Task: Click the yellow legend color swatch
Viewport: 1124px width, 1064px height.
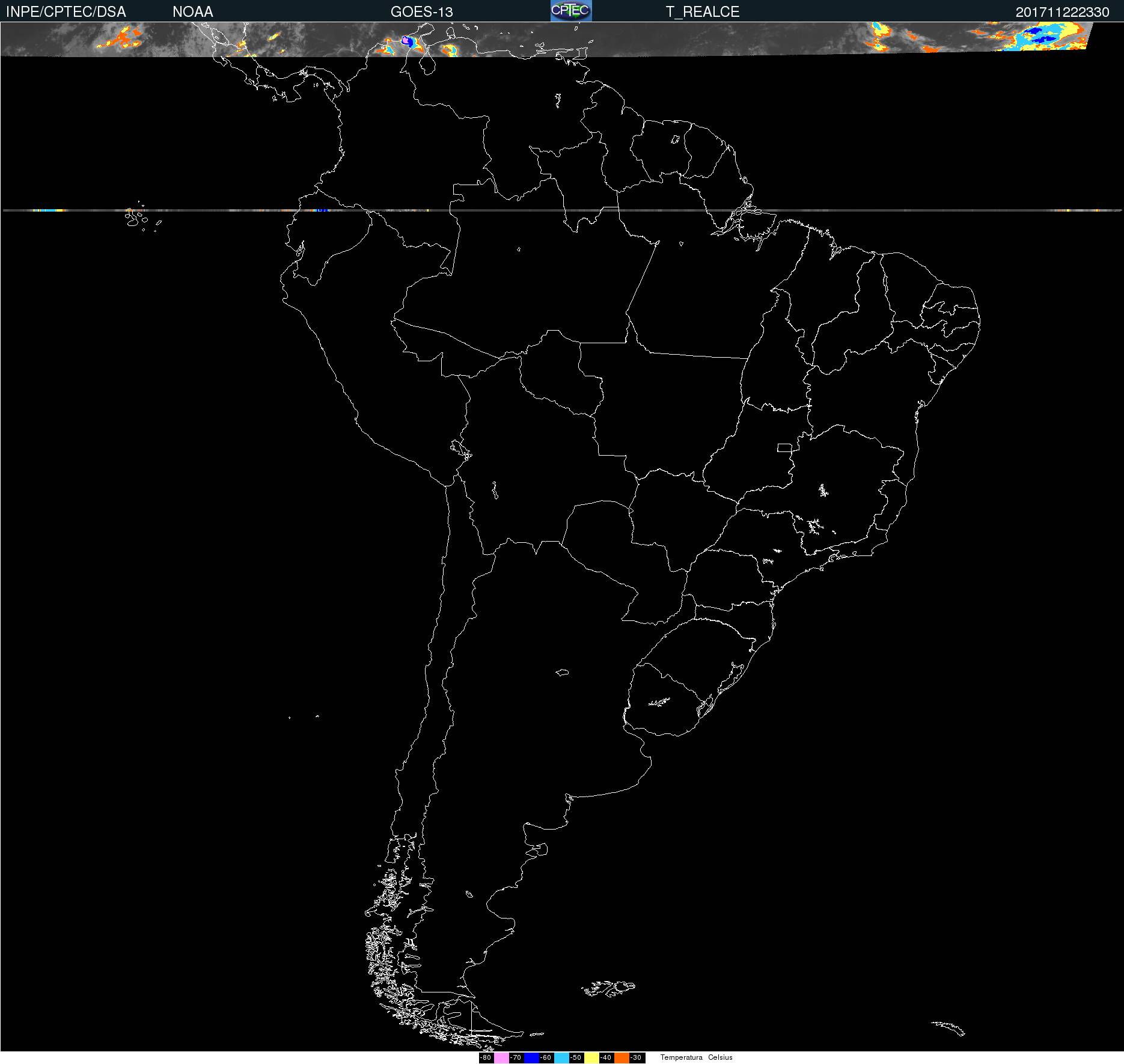Action: [x=591, y=1058]
